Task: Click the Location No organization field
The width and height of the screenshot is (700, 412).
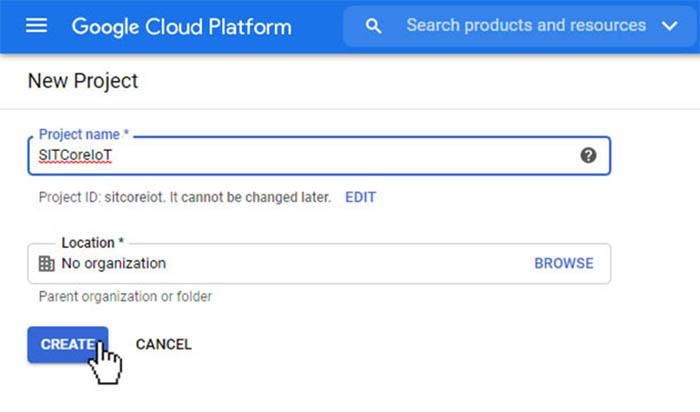Action: click(x=319, y=263)
